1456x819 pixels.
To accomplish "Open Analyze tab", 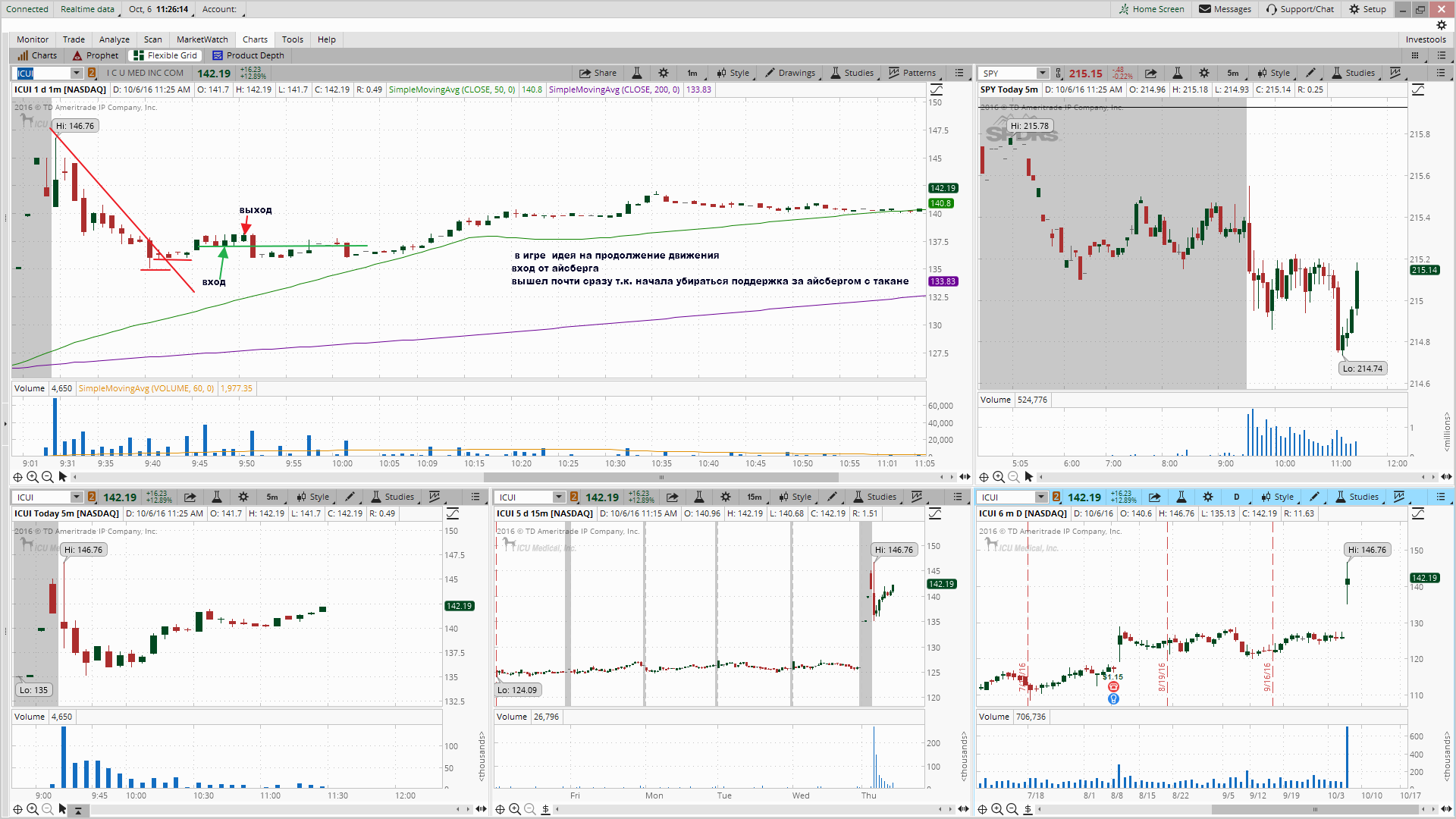I will coord(115,39).
